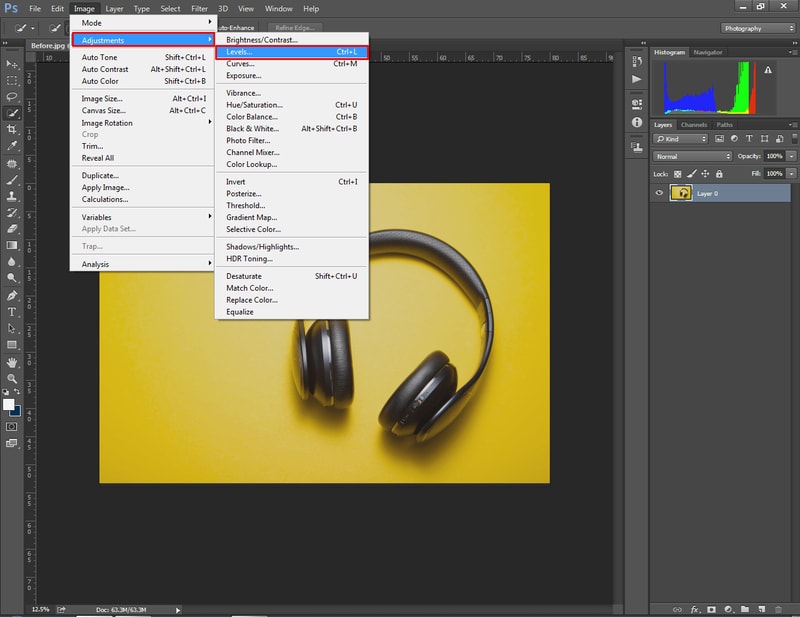Click the background color swatch
Screen dimensions: 800x617
point(17,412)
